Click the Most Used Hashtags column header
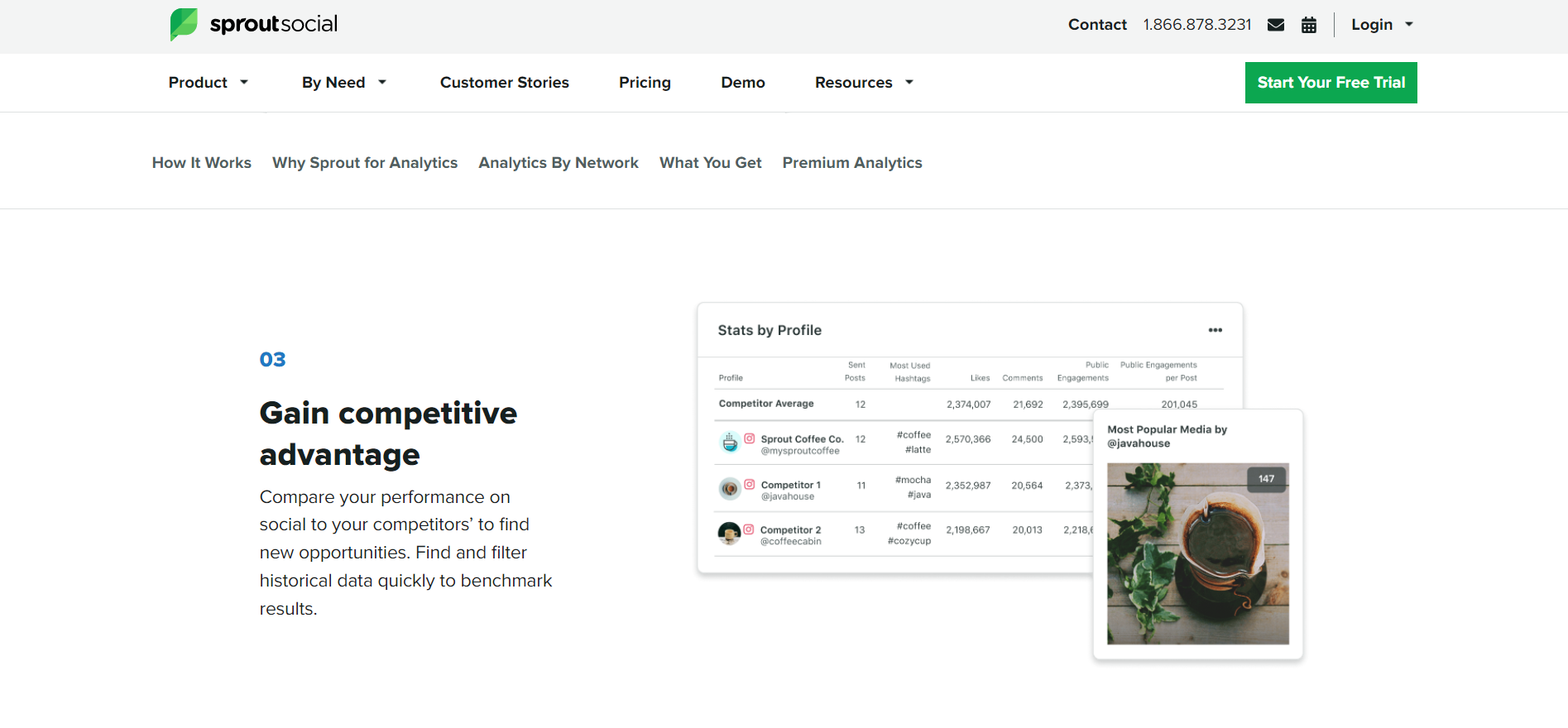Image resolution: width=1568 pixels, height=728 pixels. 910,372
